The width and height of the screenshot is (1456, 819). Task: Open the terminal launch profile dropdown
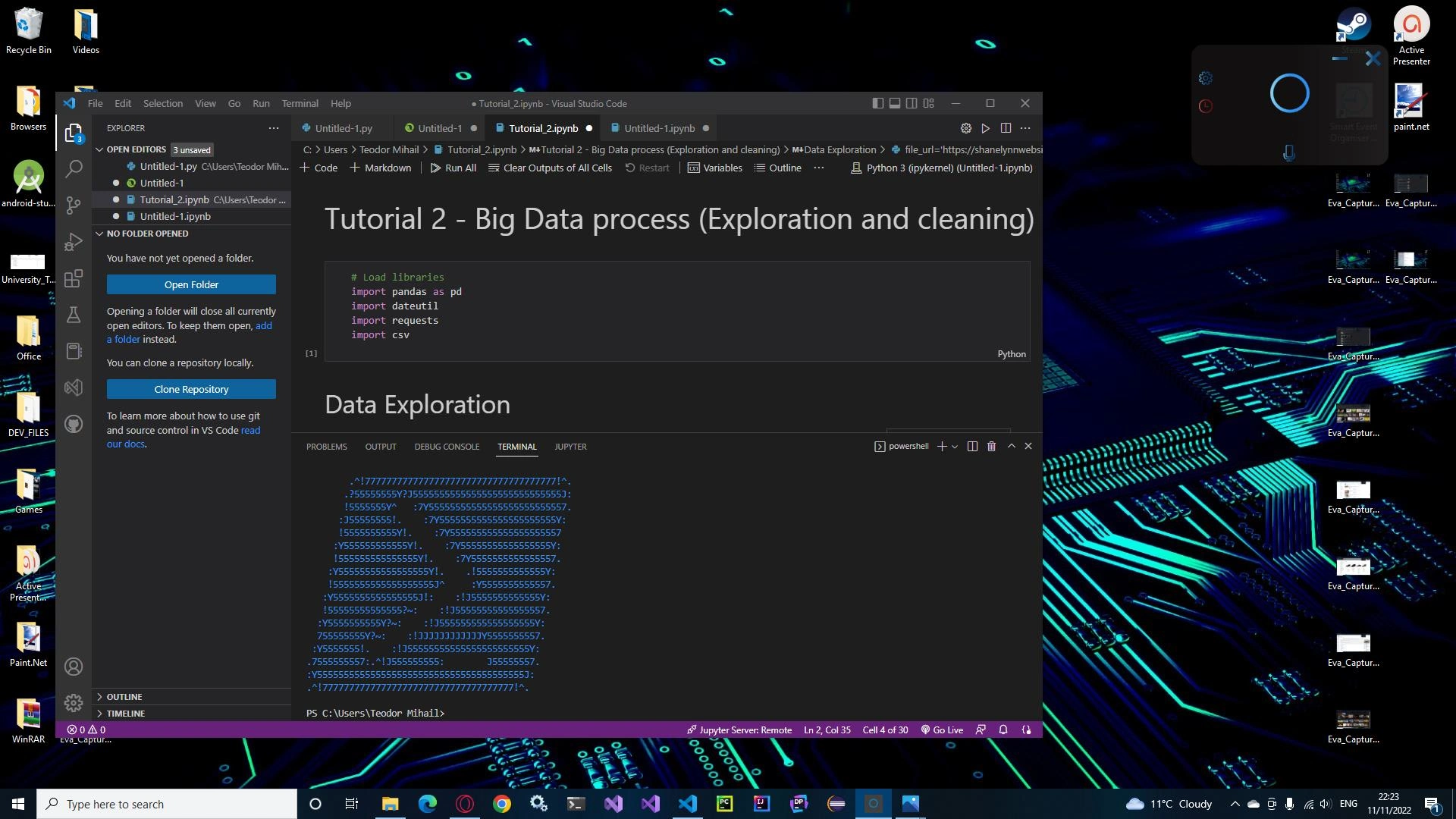(955, 446)
